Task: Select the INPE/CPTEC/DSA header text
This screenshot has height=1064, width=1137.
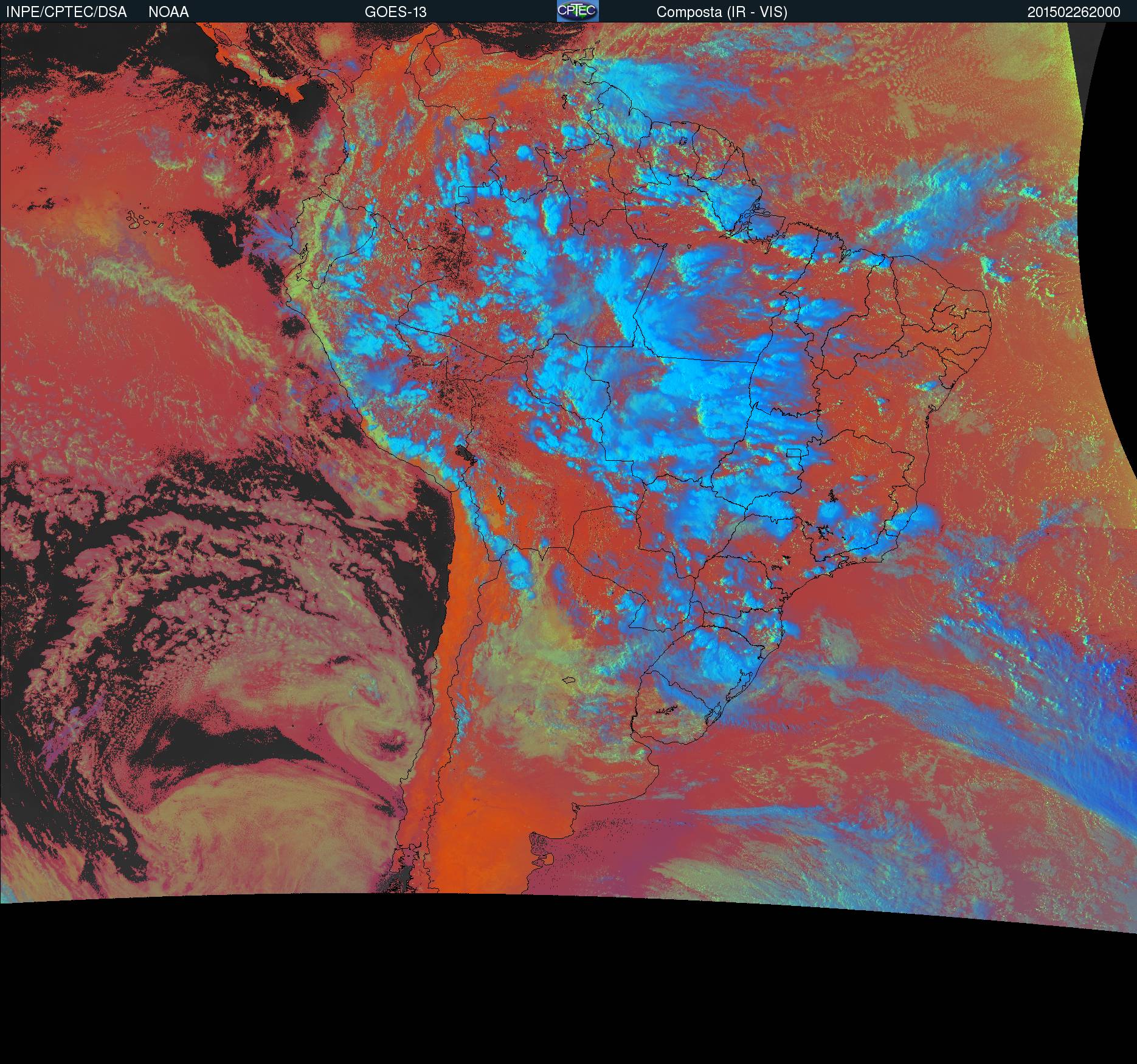Action: click(66, 12)
